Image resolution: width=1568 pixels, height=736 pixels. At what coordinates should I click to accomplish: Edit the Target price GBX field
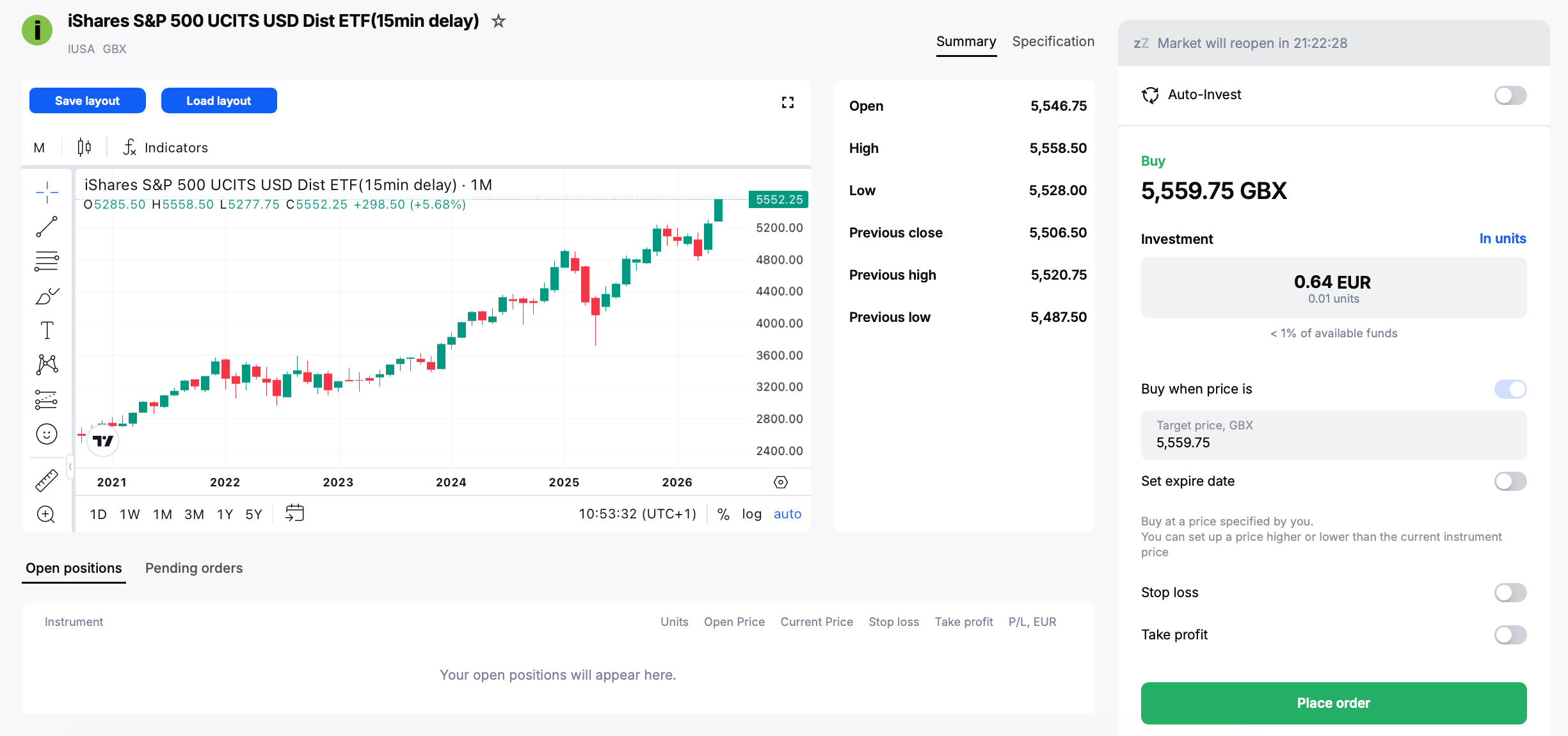[x=1334, y=435]
